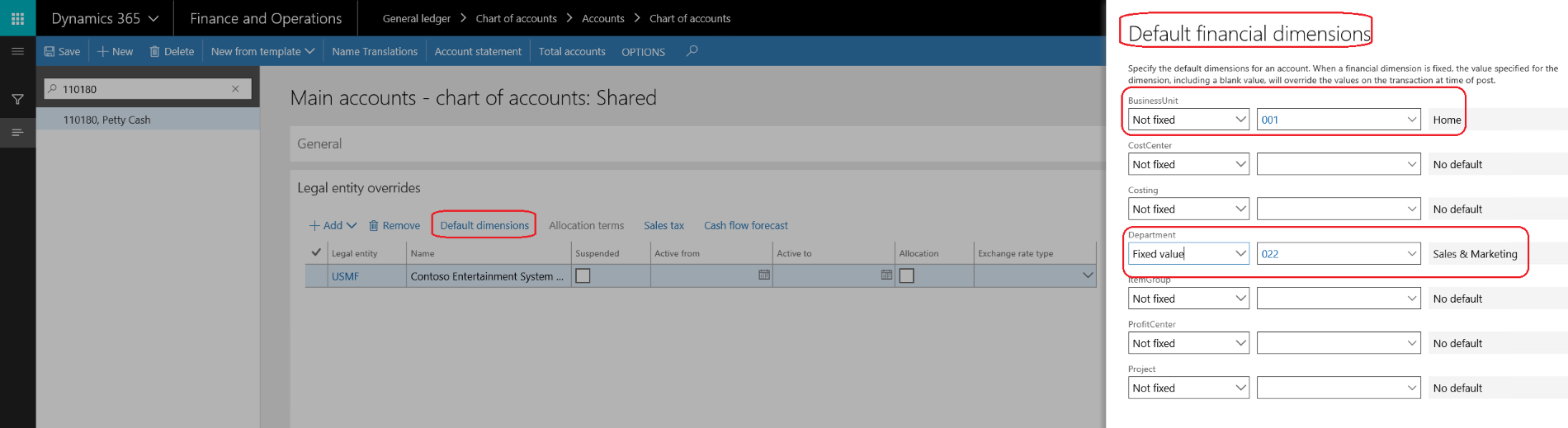Image resolution: width=1568 pixels, height=428 pixels.
Task: Open the Add dropdown
Action: pyautogui.click(x=333, y=225)
